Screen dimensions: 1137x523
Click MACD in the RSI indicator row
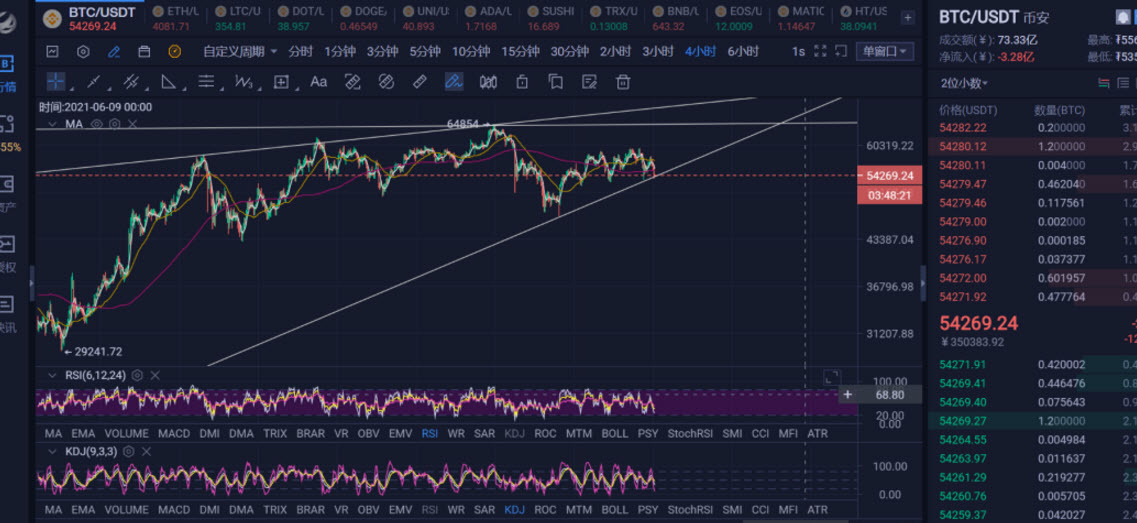pos(174,434)
